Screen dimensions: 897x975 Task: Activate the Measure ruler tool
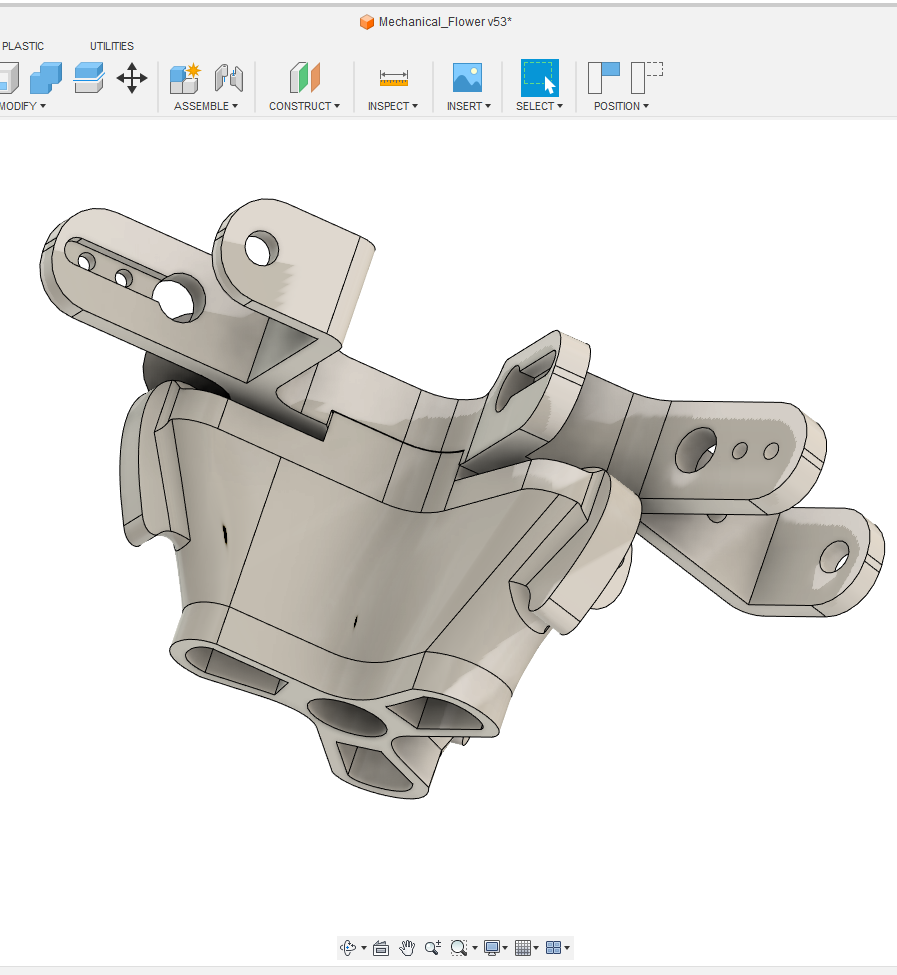(x=394, y=78)
